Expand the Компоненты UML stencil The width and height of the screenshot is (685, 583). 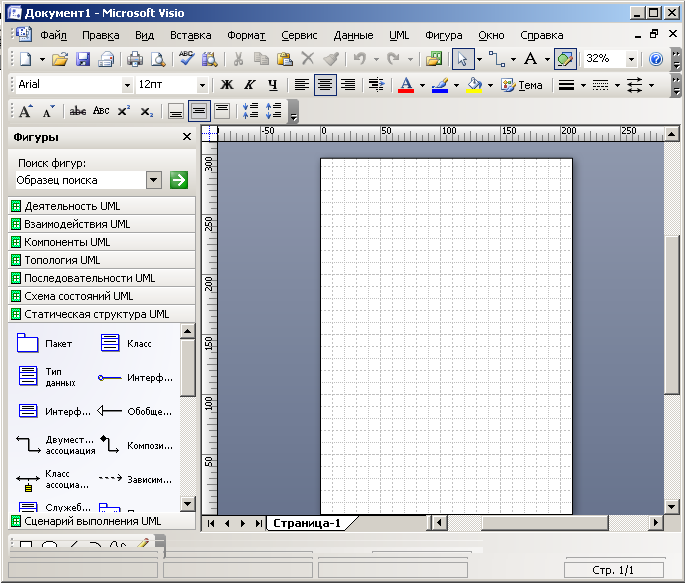(102, 242)
